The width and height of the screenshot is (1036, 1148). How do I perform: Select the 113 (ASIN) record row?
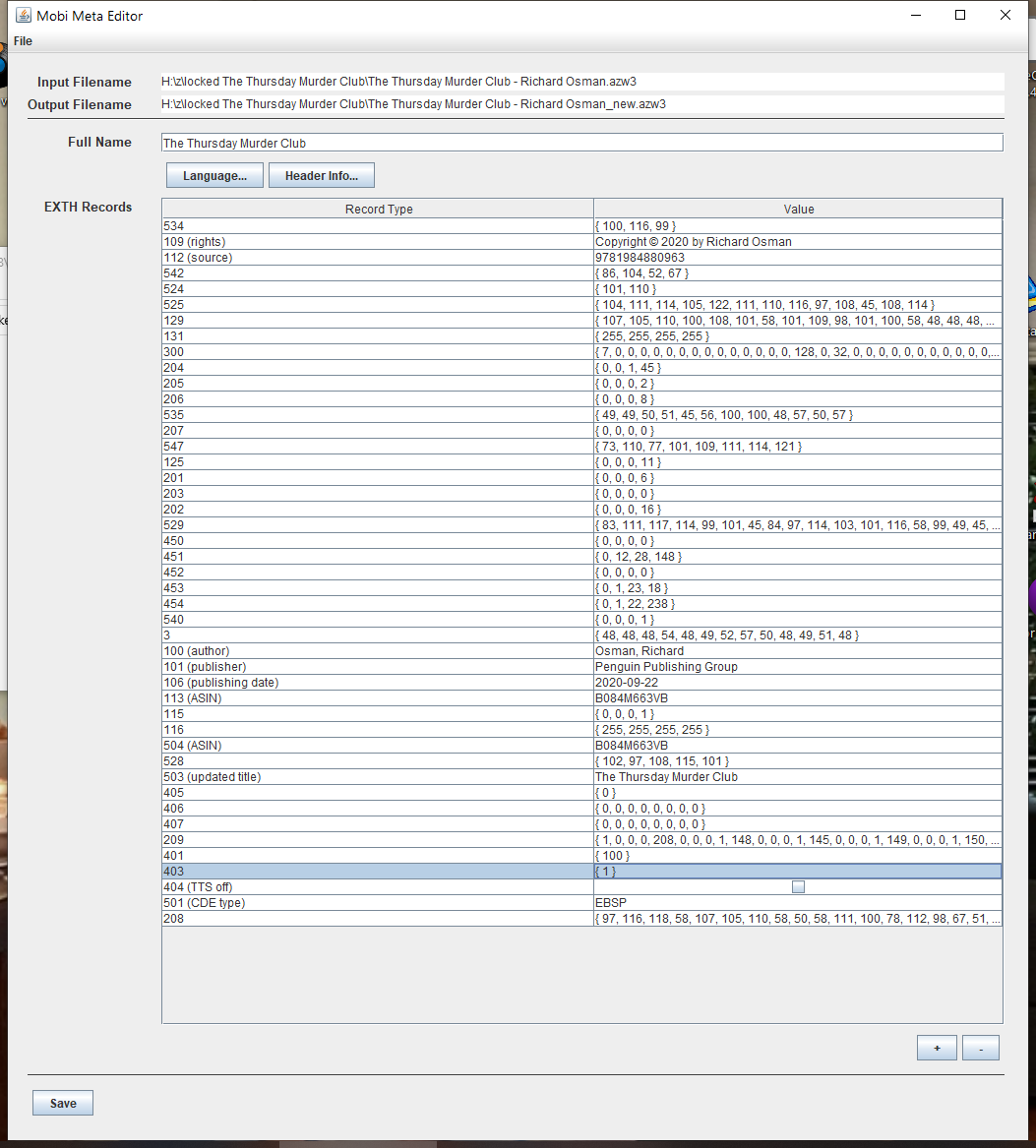click(x=582, y=698)
